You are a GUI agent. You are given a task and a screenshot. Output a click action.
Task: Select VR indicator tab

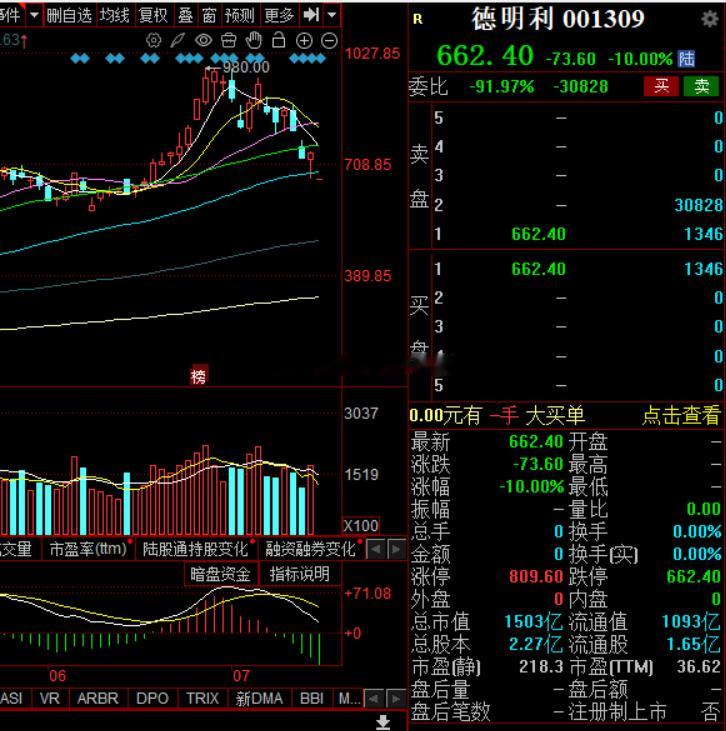pos(49,698)
